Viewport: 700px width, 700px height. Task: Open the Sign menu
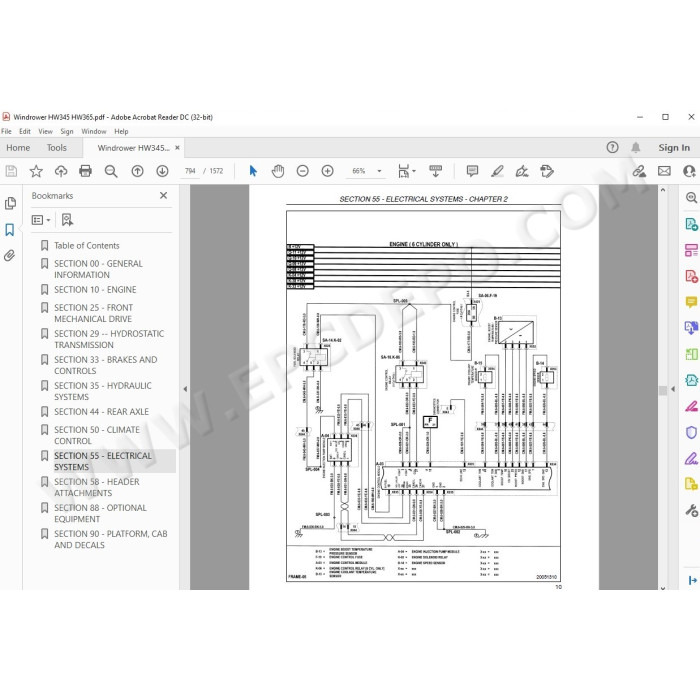click(67, 131)
